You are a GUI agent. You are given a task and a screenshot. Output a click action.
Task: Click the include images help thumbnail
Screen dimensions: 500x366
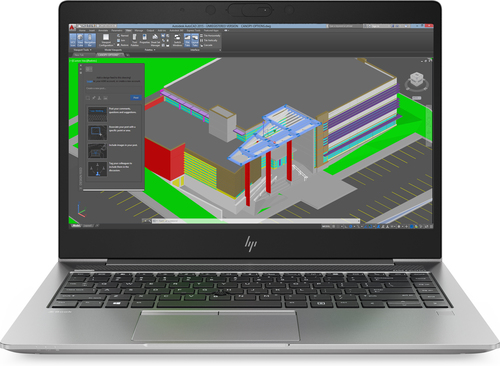point(97,151)
